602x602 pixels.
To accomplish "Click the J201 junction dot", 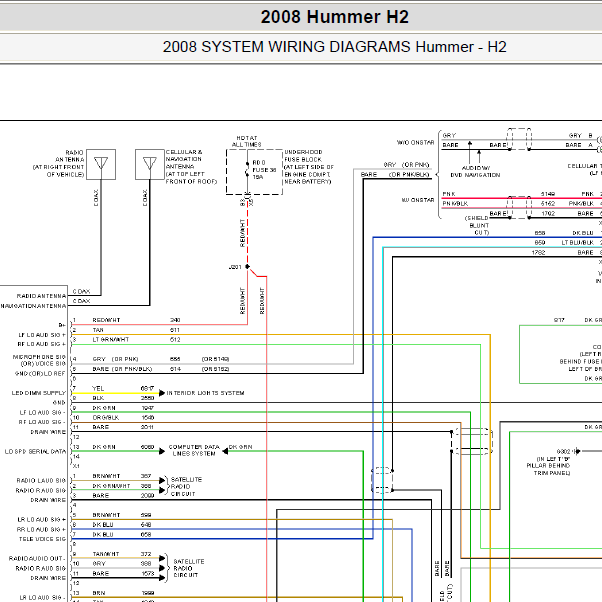I will pos(248,266).
